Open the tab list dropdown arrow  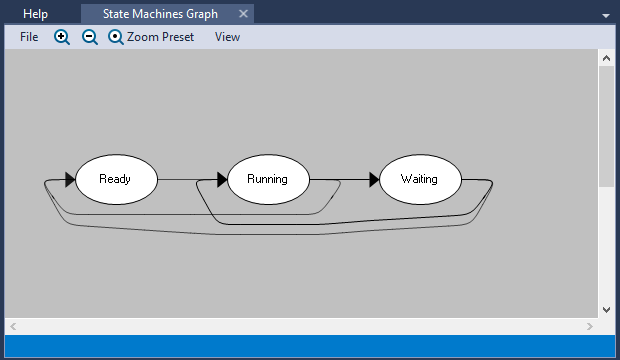click(x=605, y=16)
